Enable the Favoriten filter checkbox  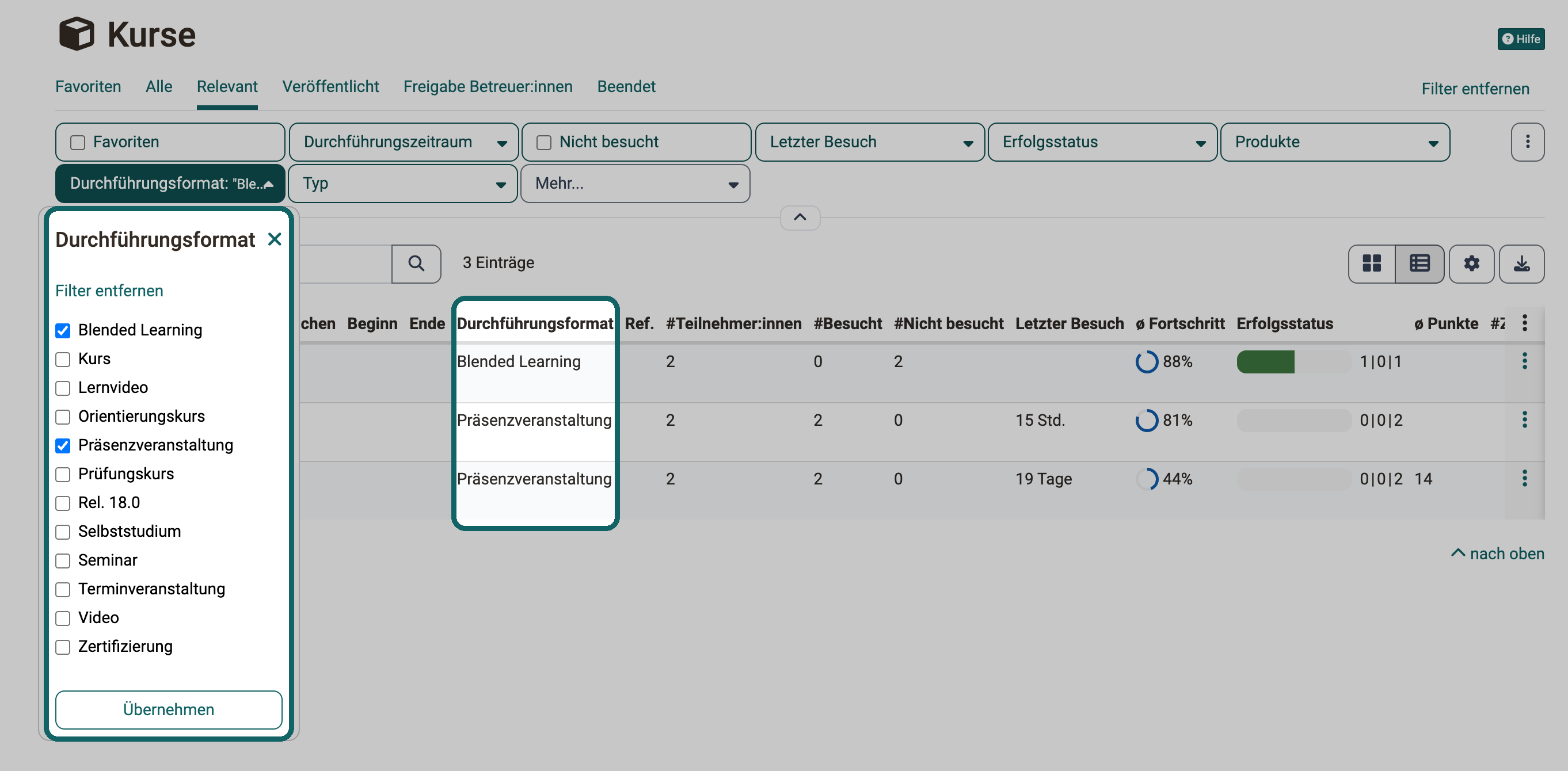click(78, 142)
